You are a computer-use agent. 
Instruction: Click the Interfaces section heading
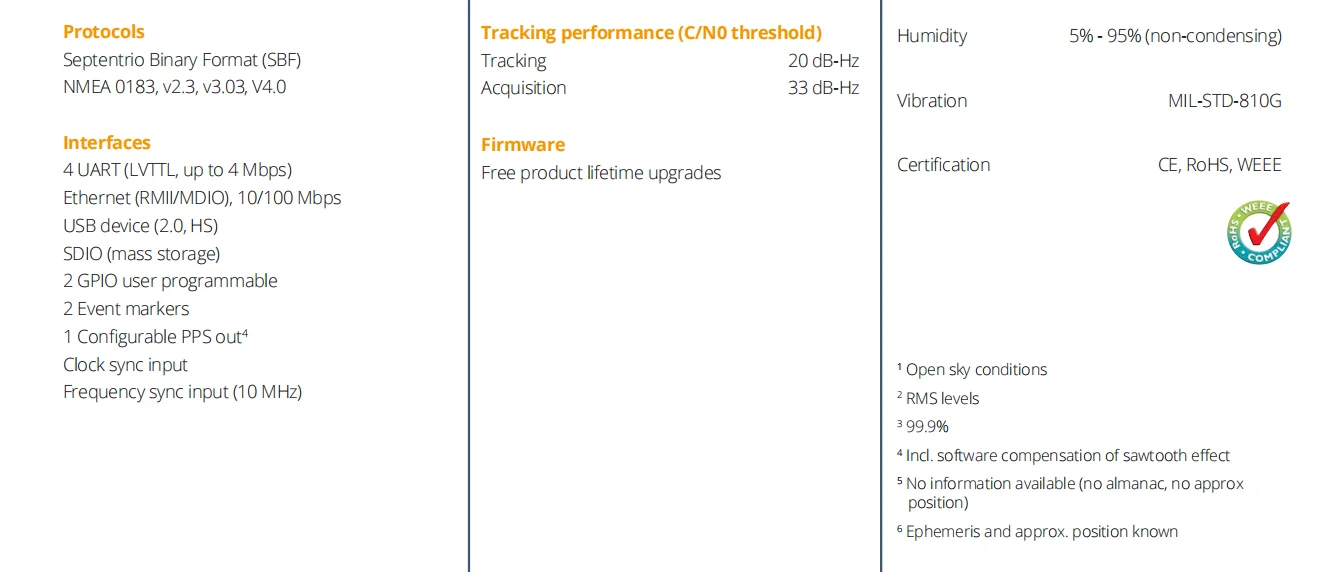[107, 143]
